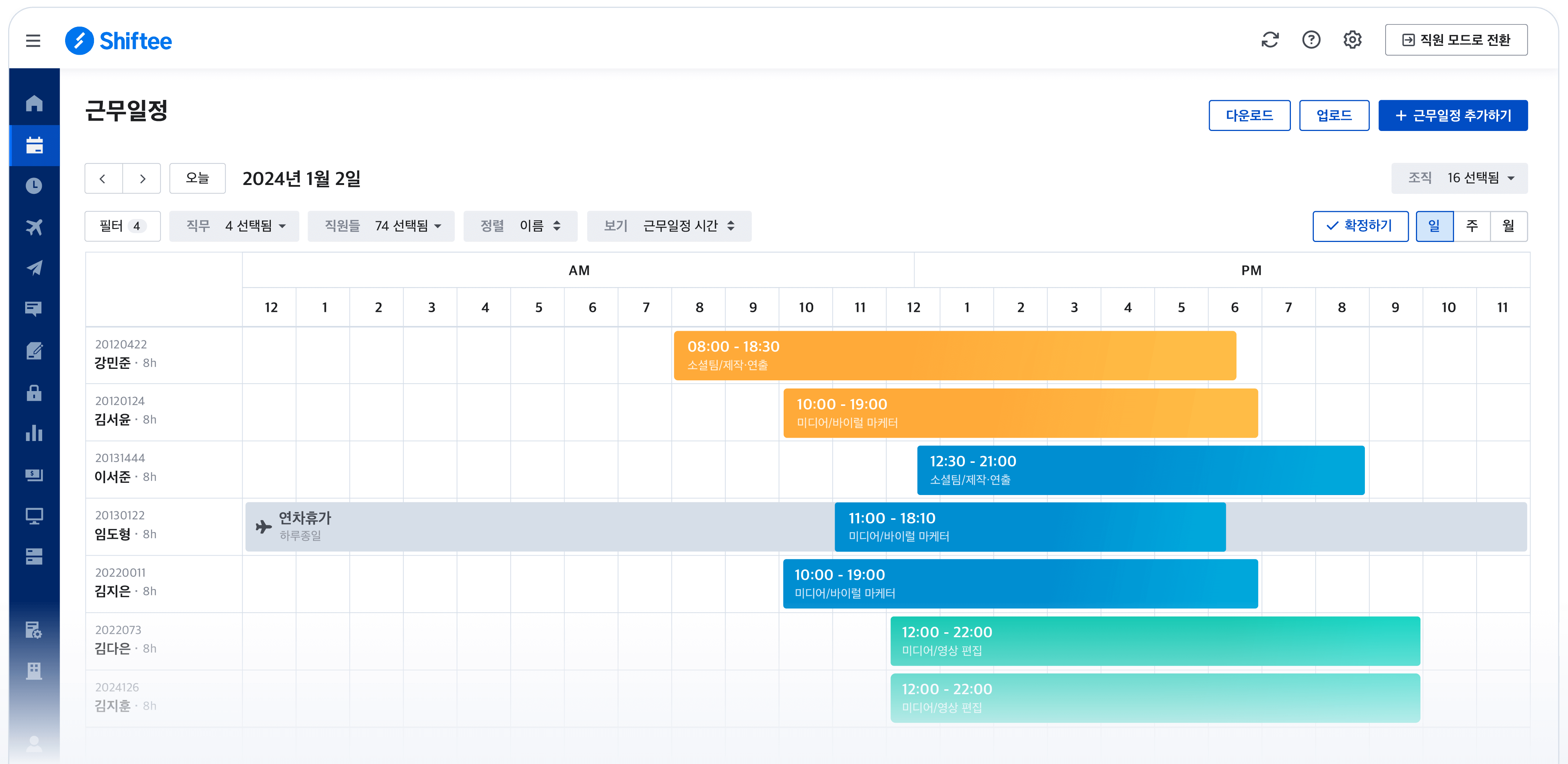Select employee 이서준 in the list

(x=164, y=470)
